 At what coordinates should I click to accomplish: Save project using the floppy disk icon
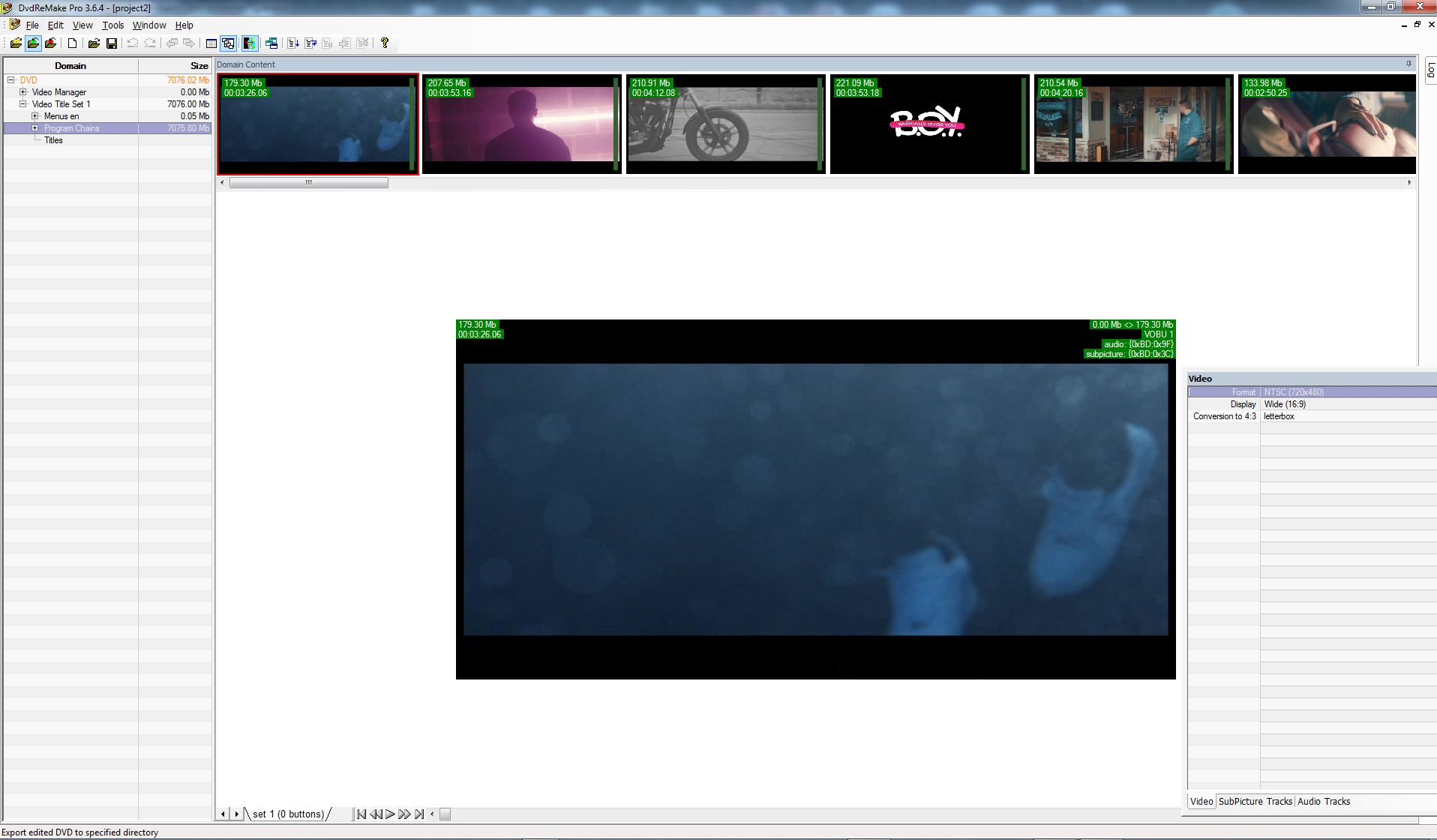[112, 43]
